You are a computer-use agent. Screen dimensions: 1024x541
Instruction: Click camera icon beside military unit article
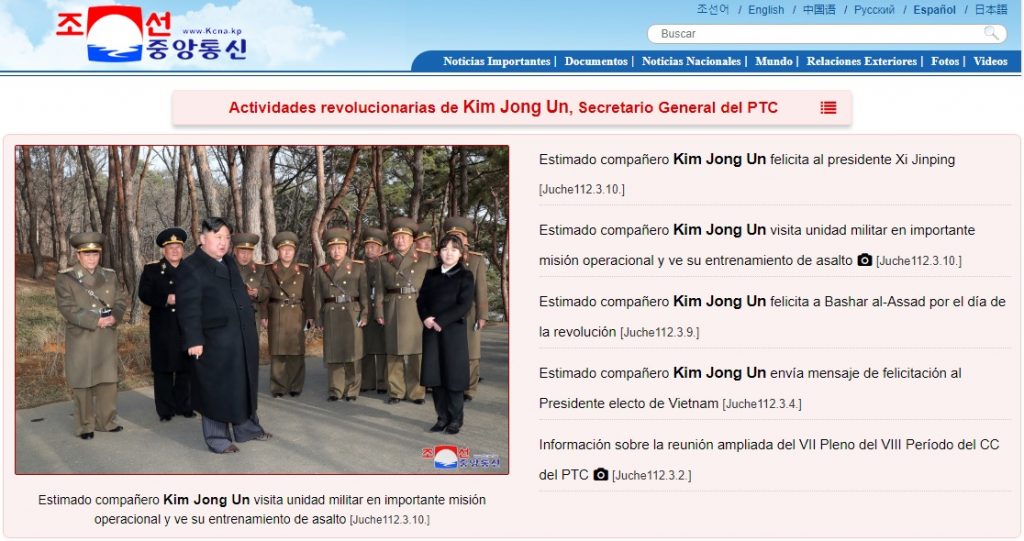coord(865,259)
